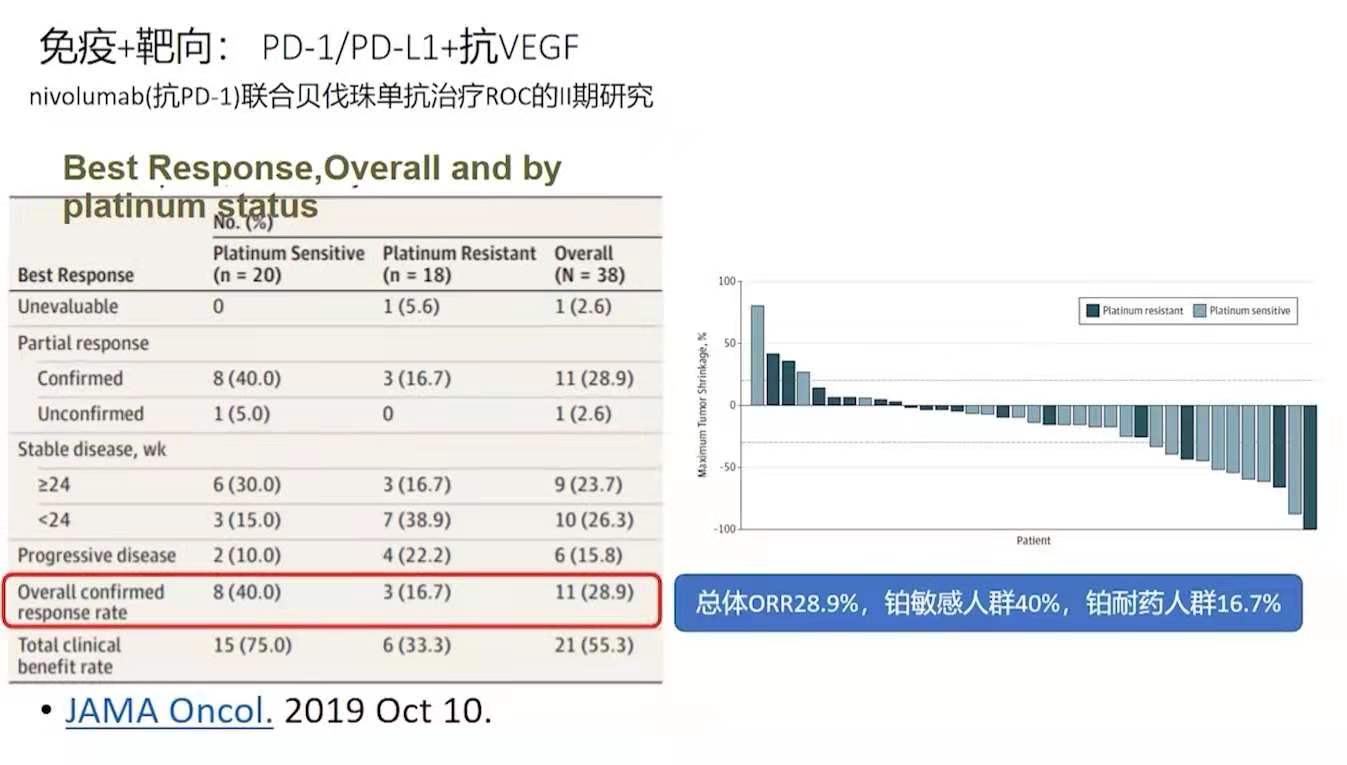Click the Platinum Resistant (n = 18) column header
This screenshot has width=1347, height=765.
[459, 264]
